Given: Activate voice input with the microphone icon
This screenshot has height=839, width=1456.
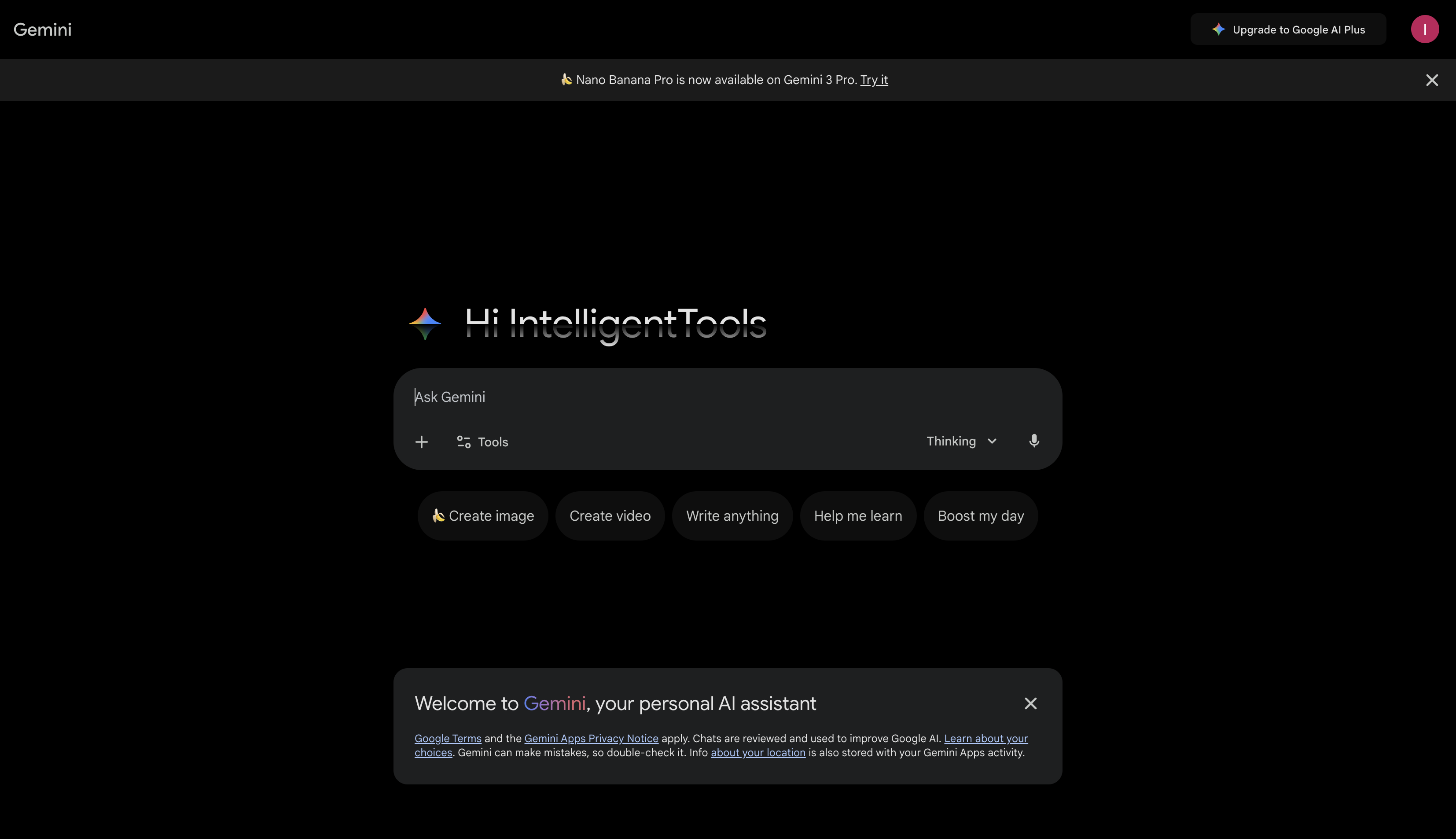Looking at the screenshot, I should pos(1033,441).
